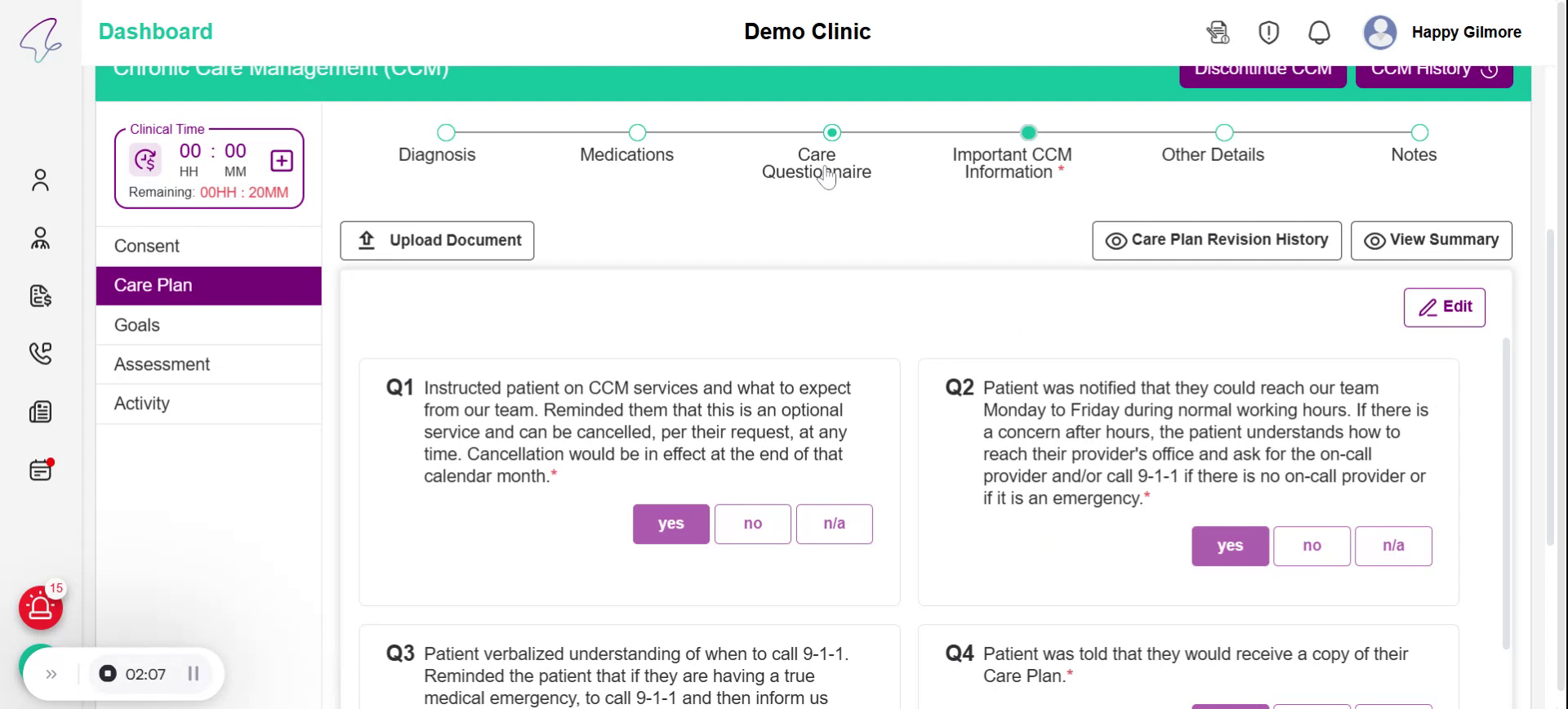Select 'no' for question Q1
This screenshot has width=1568, height=709.
tap(752, 524)
